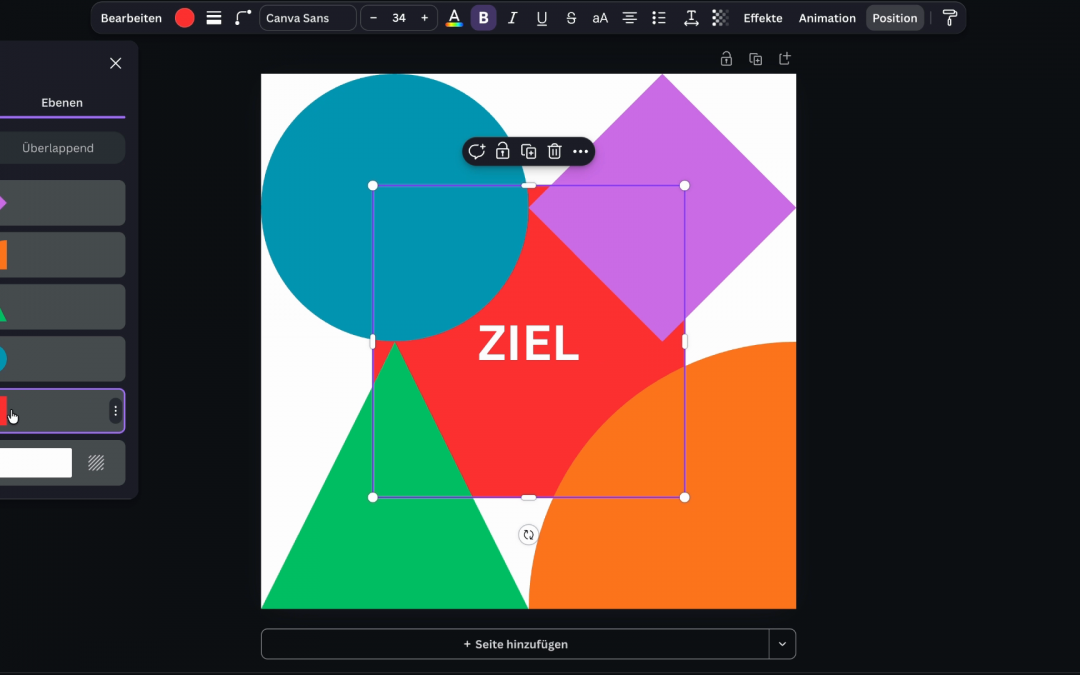The height and width of the screenshot is (675, 1080).
Task: Open three-dot menu on red layer row
Action: click(x=116, y=411)
